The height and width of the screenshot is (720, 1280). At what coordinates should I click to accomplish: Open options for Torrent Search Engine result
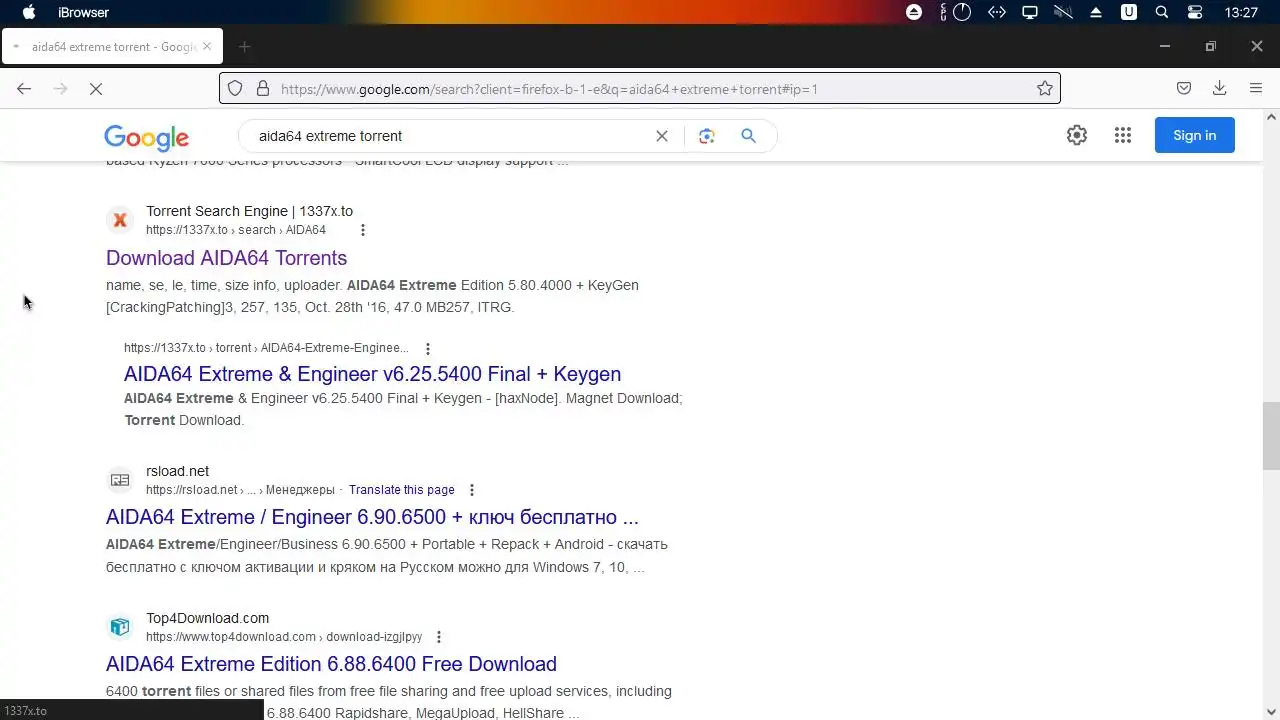tap(362, 230)
